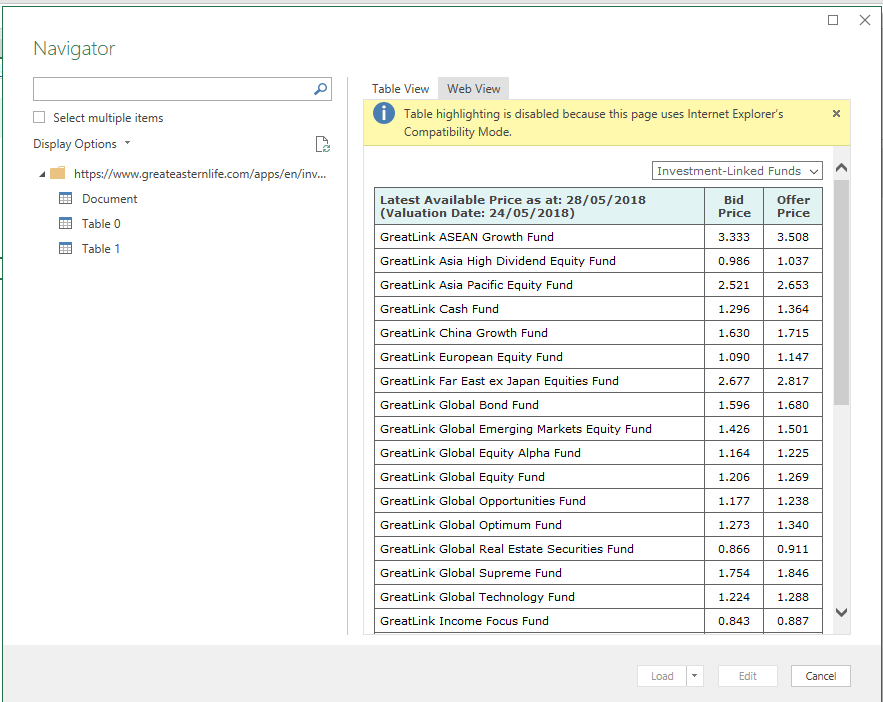The width and height of the screenshot is (883, 702).
Task: Click the web view scroll down arrow
Action: (841, 612)
